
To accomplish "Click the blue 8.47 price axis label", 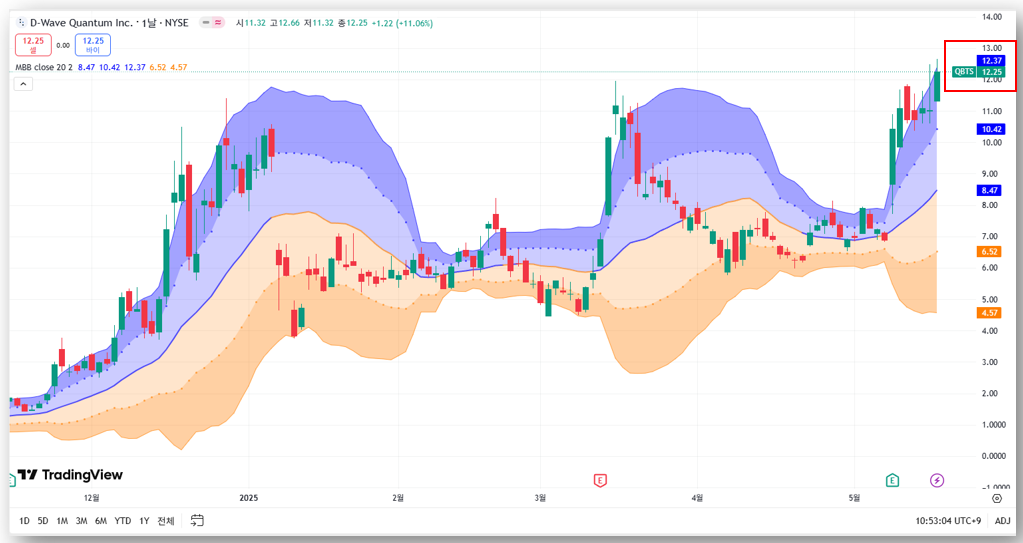I will point(989,191).
